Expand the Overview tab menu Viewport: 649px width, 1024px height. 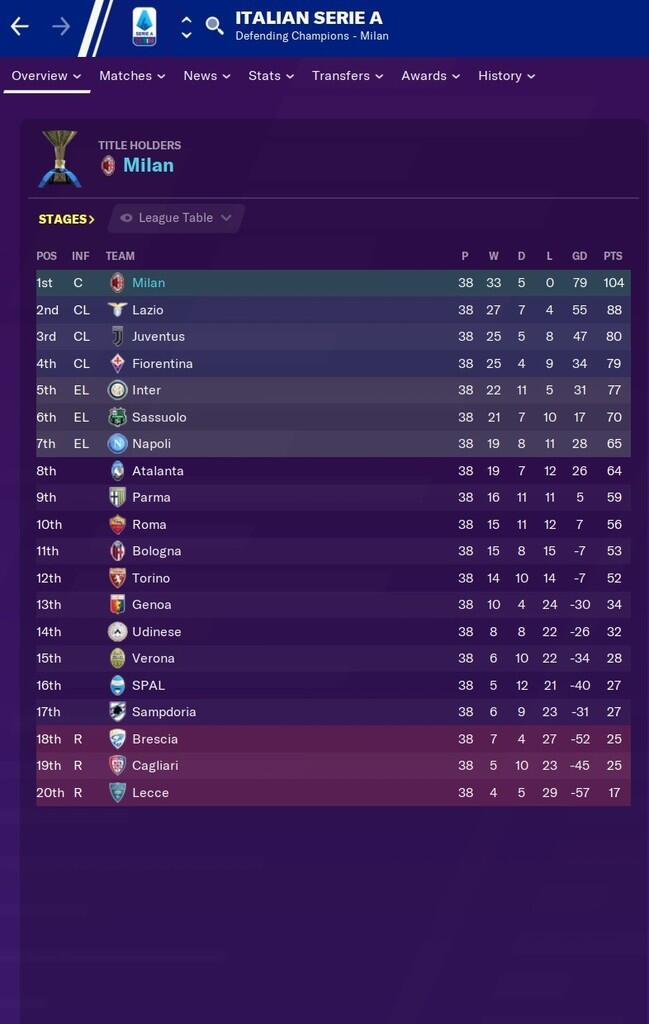[46, 76]
